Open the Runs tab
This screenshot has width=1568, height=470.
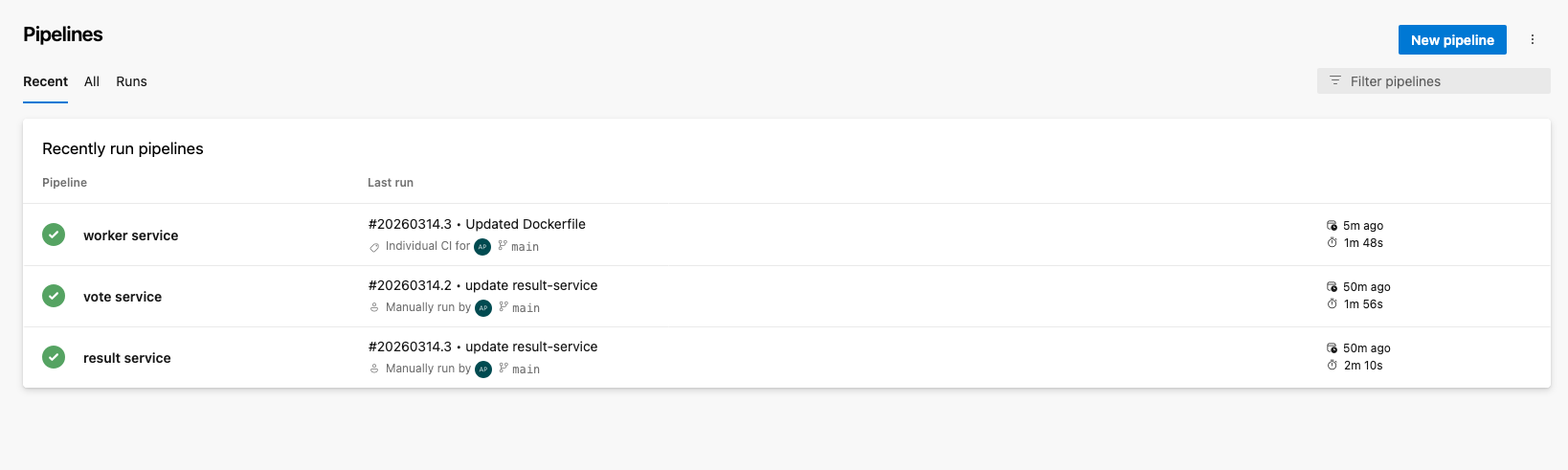click(x=131, y=81)
